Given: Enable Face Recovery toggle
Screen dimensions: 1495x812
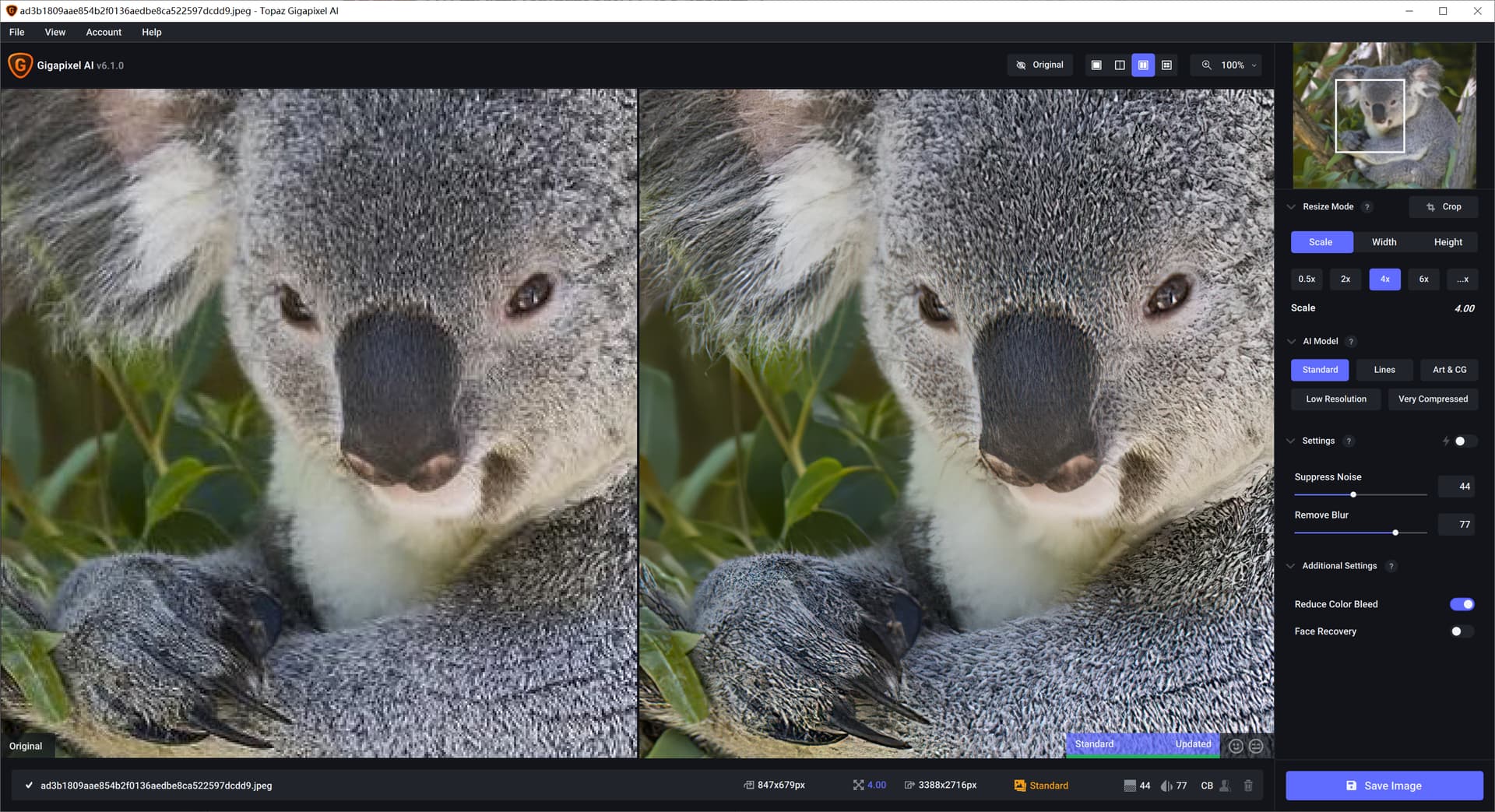Looking at the screenshot, I should (1462, 631).
